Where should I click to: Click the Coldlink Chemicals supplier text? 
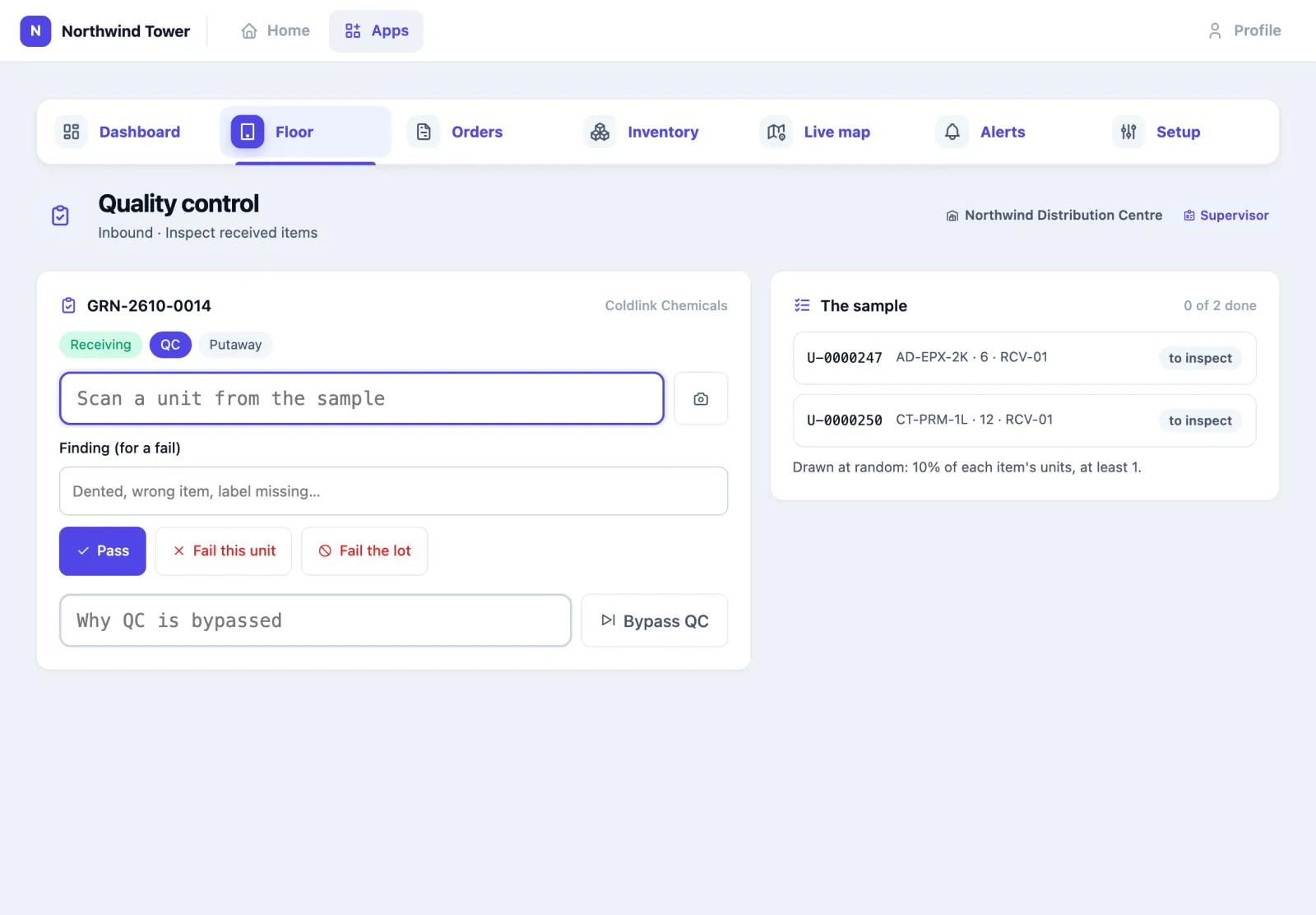[666, 305]
